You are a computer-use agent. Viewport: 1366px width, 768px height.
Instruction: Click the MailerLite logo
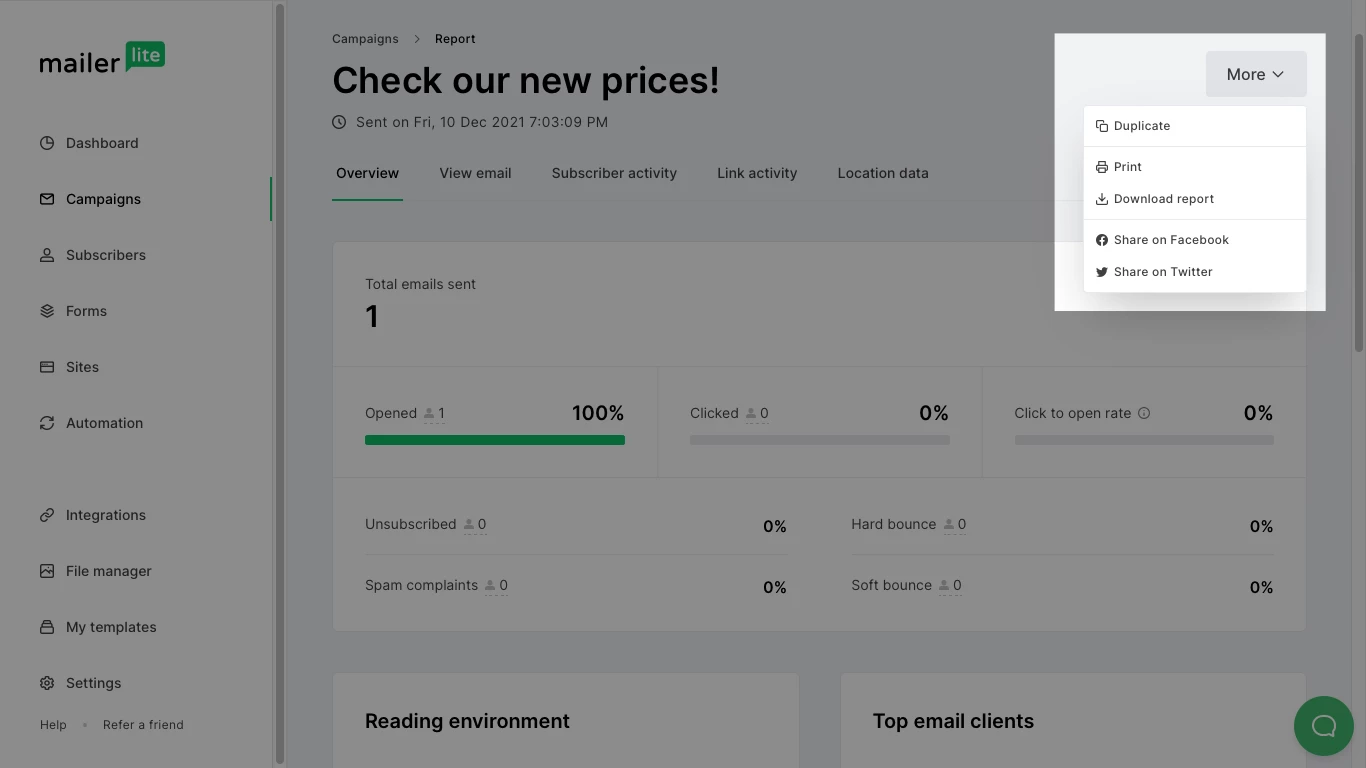pyautogui.click(x=102, y=59)
